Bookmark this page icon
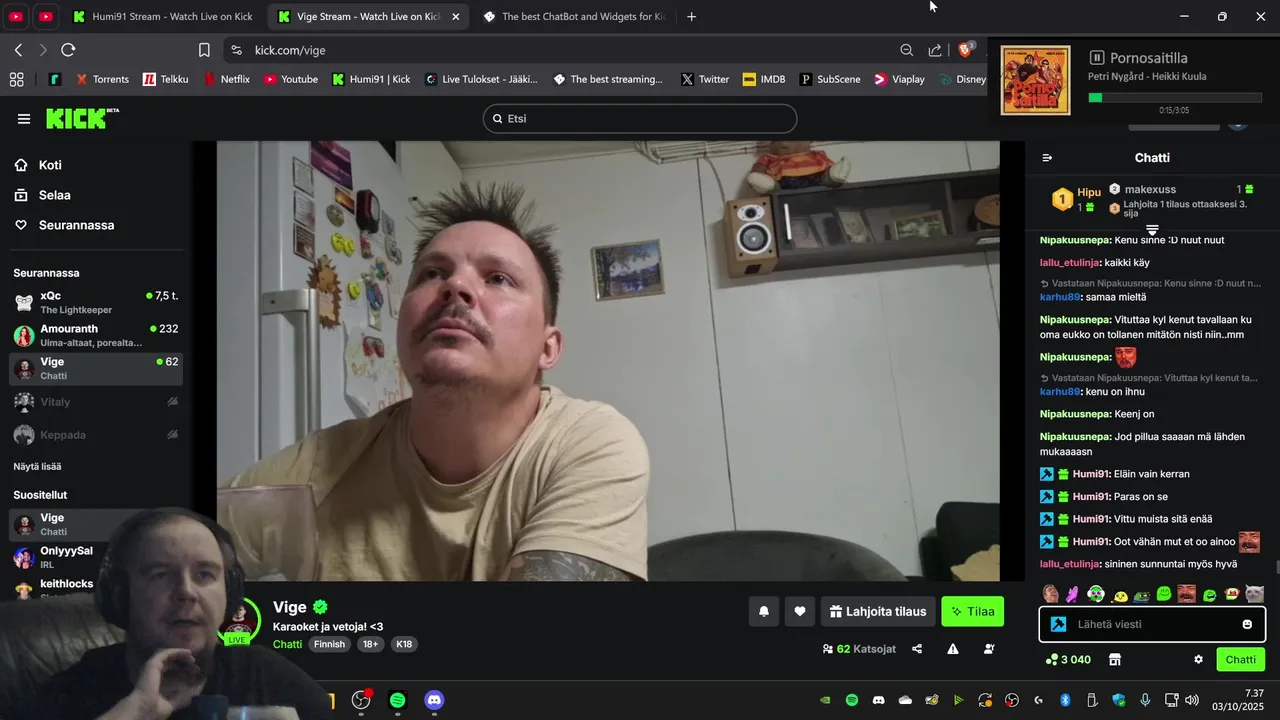Image resolution: width=1280 pixels, height=720 pixels. pyautogui.click(x=204, y=50)
